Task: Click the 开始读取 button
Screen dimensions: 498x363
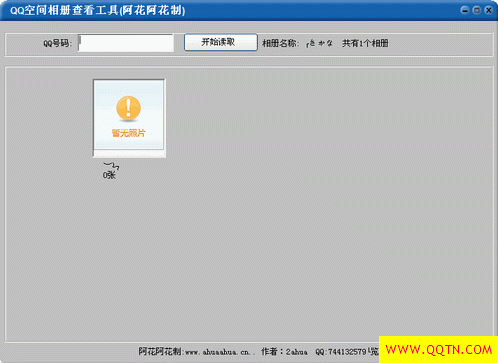Action: pyautogui.click(x=221, y=42)
